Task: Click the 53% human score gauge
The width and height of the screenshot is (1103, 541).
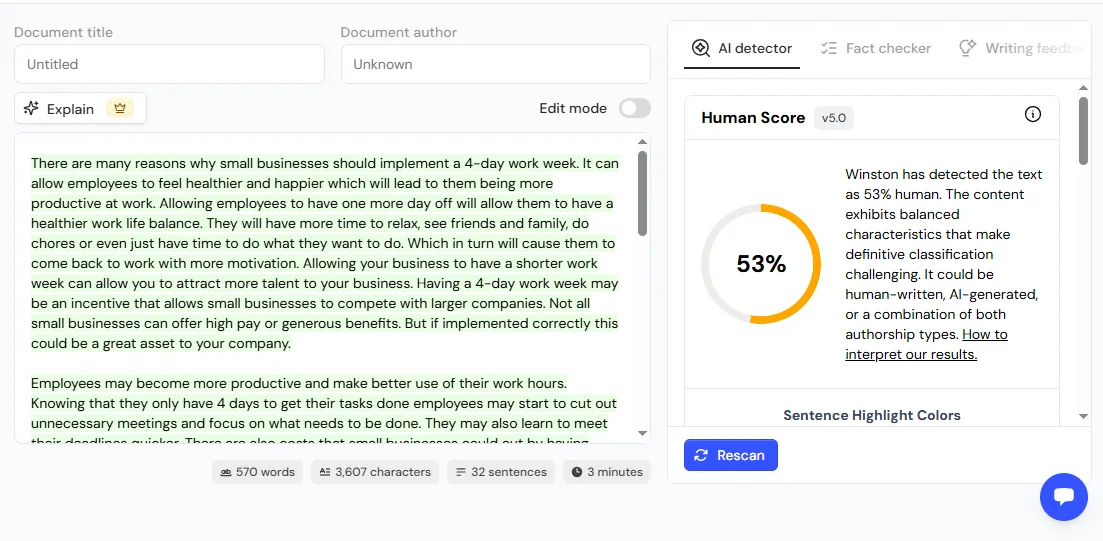Action: 761,264
